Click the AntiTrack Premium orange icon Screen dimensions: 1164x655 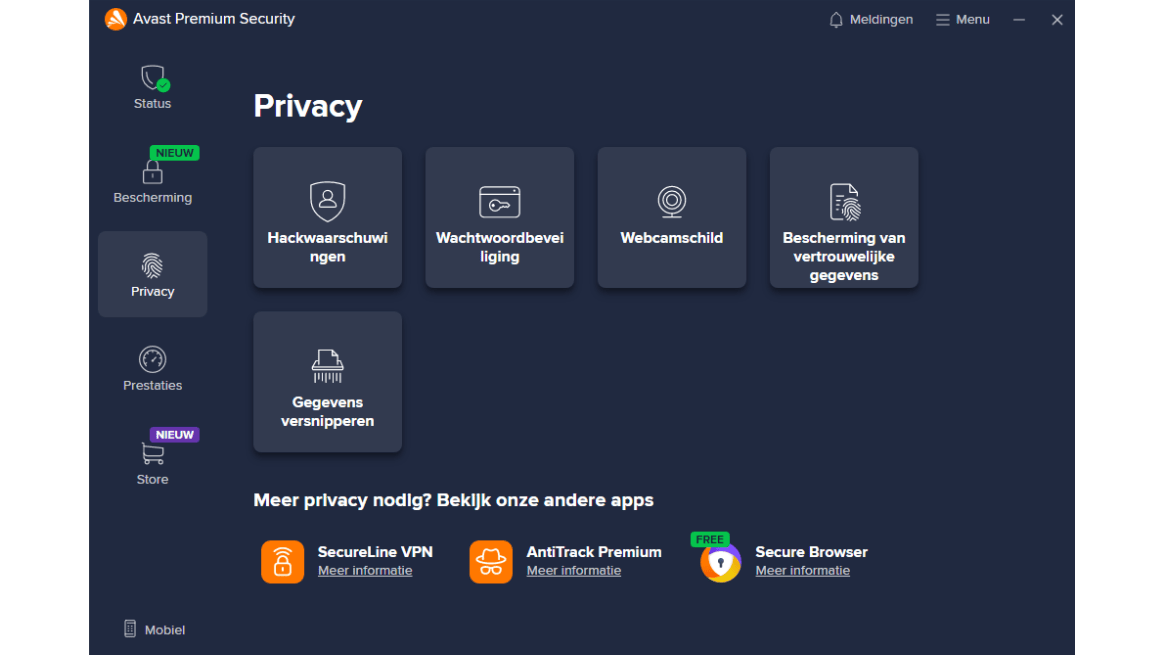(490, 562)
